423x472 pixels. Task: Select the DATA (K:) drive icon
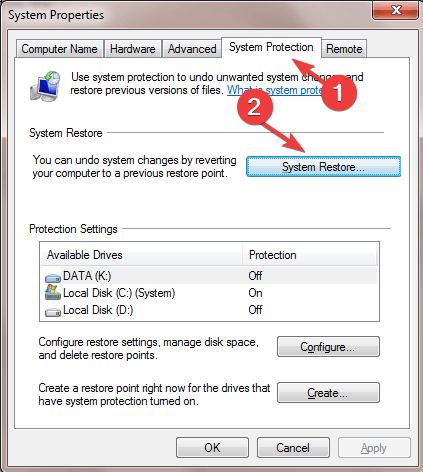(x=53, y=278)
